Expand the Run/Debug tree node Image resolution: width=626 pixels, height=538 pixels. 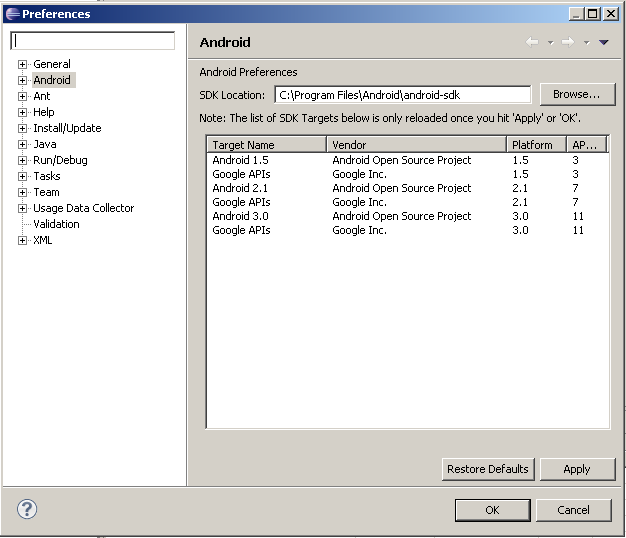(22, 160)
